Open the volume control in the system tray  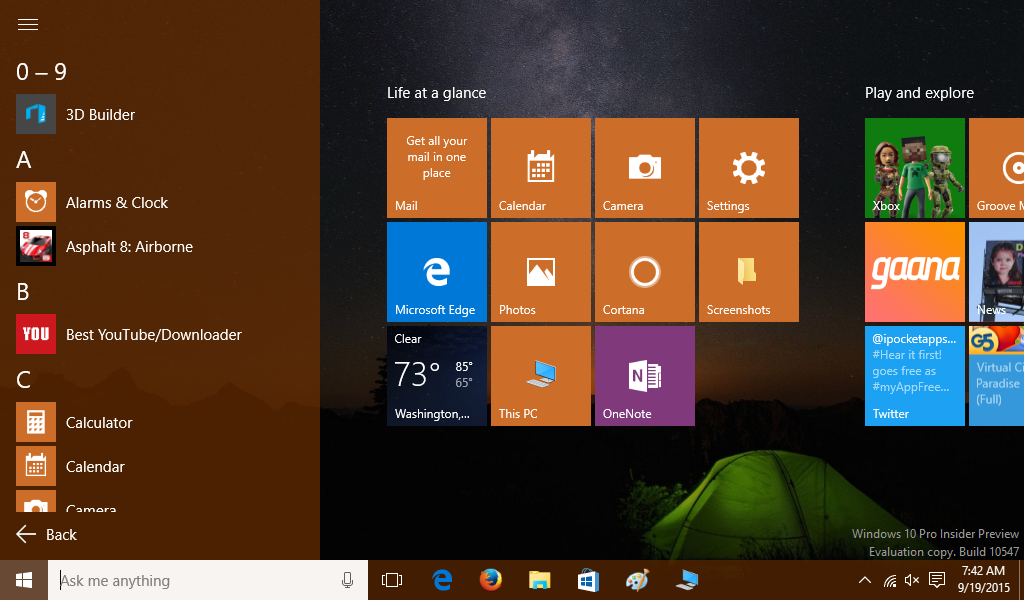tap(911, 580)
